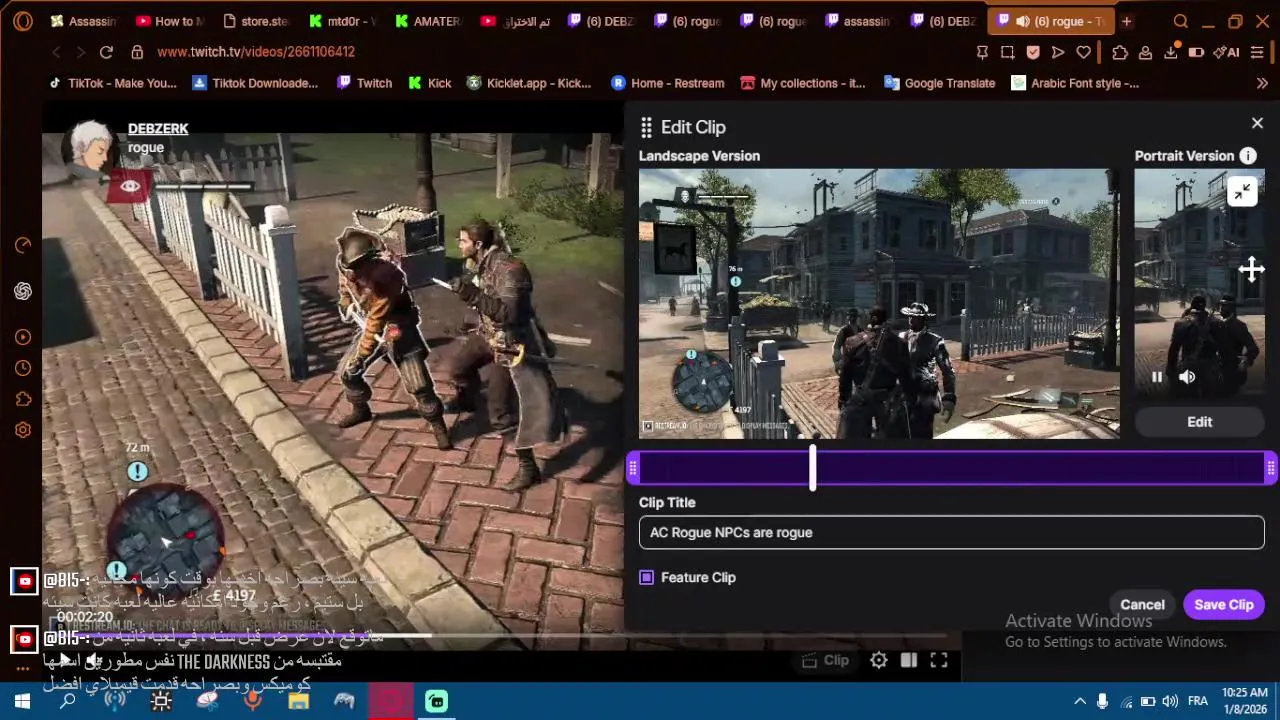Screen dimensions: 1280x720
Task: Expand the bookmarks overflow chevron
Action: click(x=1261, y=83)
